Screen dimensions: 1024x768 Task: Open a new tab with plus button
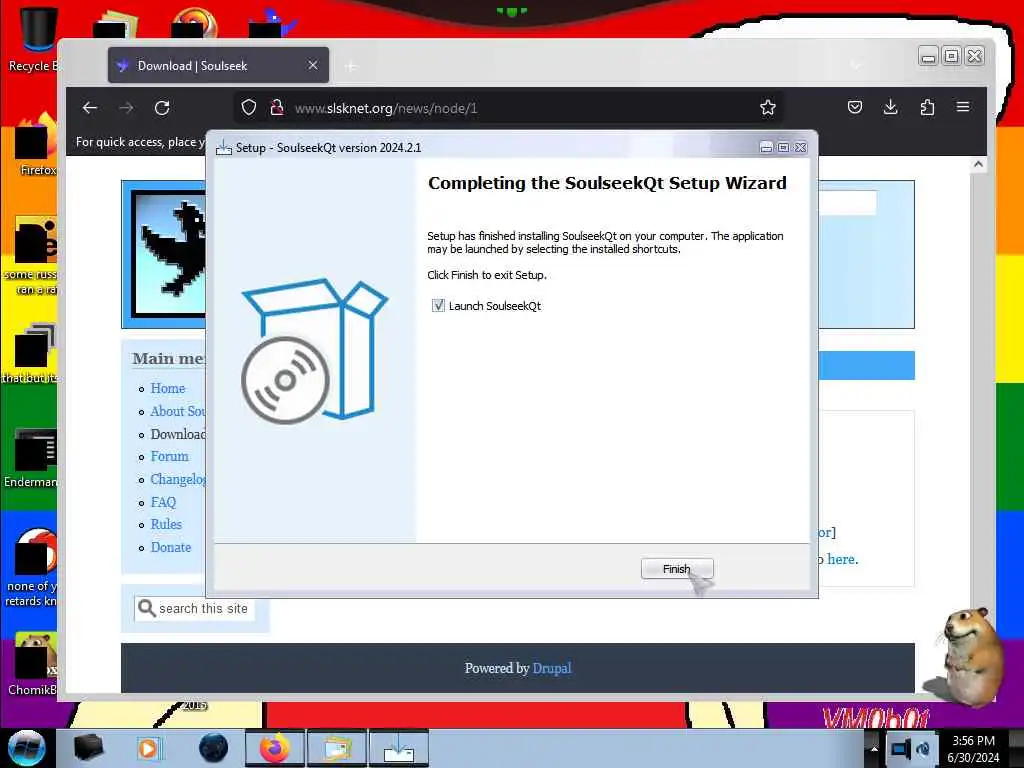click(351, 66)
